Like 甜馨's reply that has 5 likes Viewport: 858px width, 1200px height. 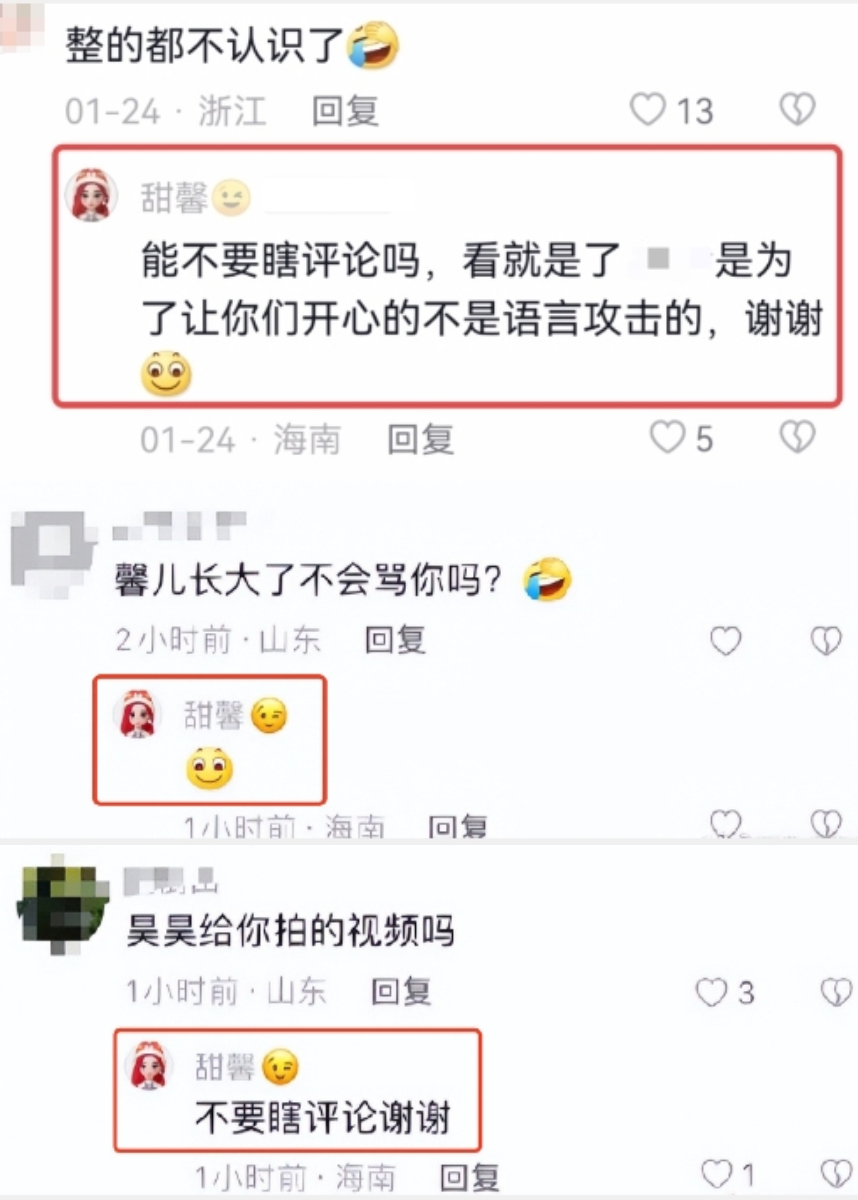pos(667,437)
